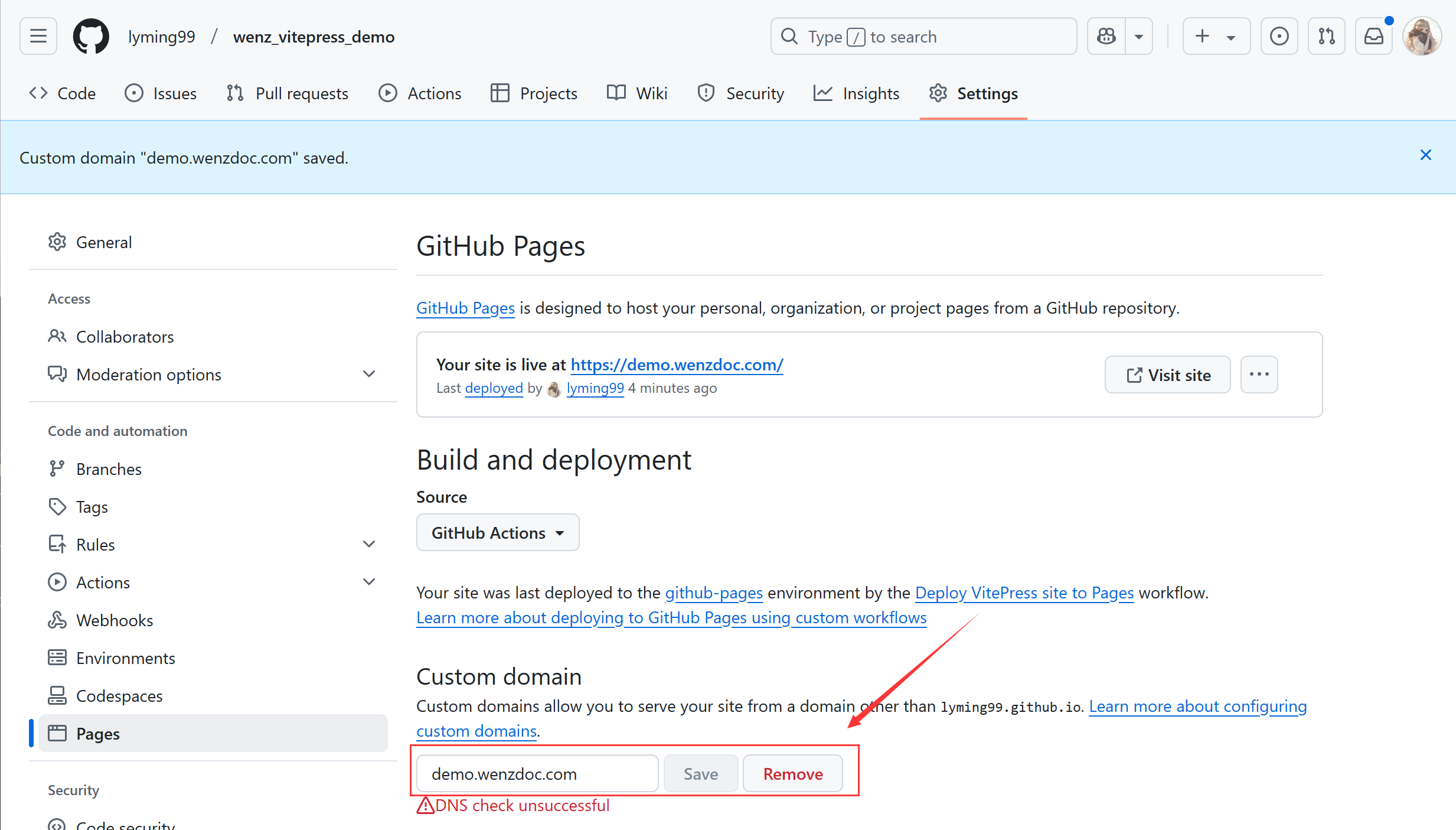Go to the lyming99 owner profile
Viewport: 1456px width, 830px height.
(162, 37)
